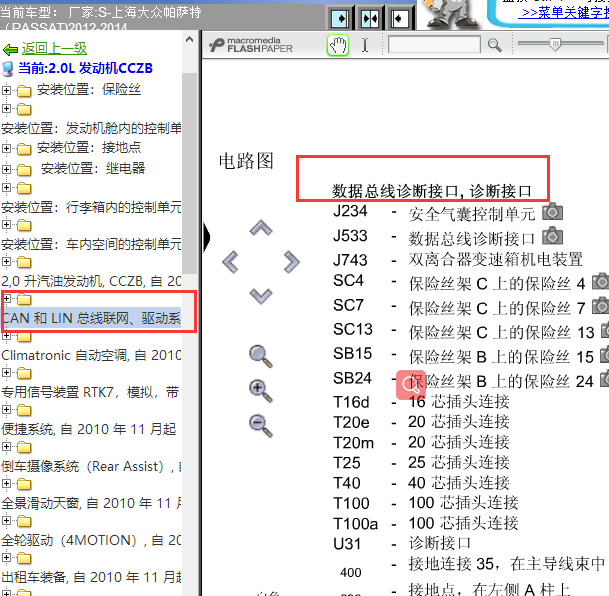Viewport: 609px width, 596px height.
Task: Click the zoom-in magnifier with plus
Action: point(261,391)
